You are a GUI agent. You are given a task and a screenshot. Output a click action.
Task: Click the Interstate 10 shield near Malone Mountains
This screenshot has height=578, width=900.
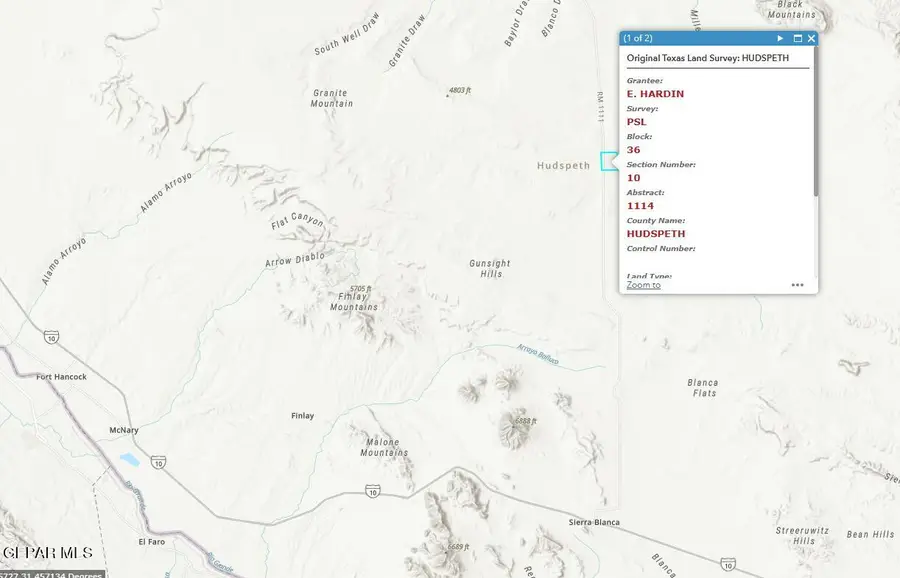[x=371, y=491]
